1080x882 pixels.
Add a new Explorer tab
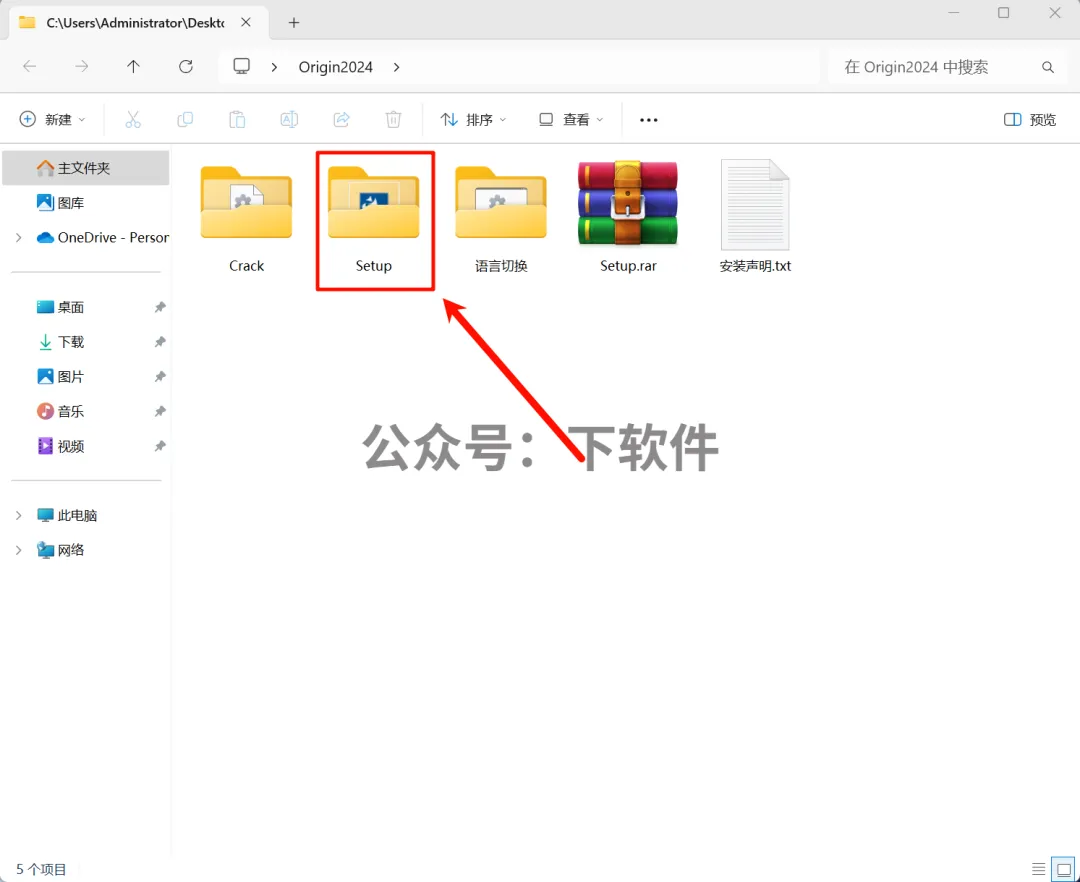tap(294, 23)
